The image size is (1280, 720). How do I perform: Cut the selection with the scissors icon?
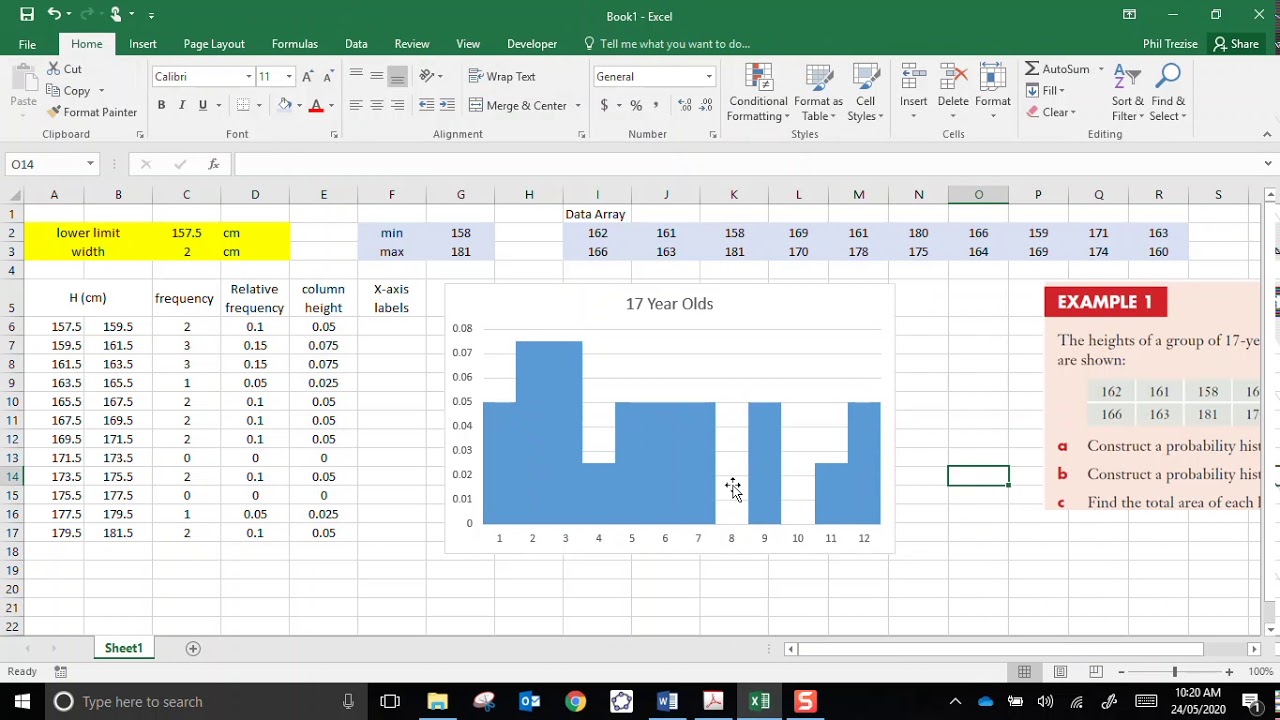coord(65,69)
